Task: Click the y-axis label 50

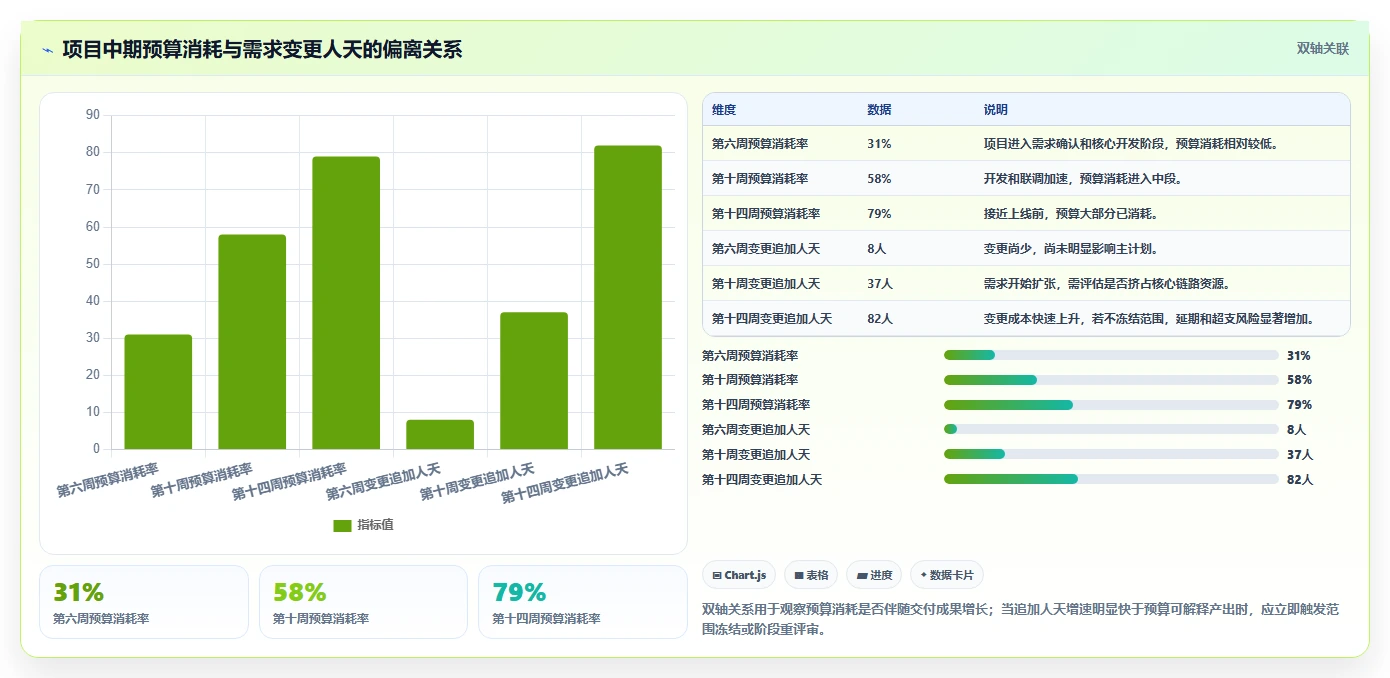Action: 93,264
